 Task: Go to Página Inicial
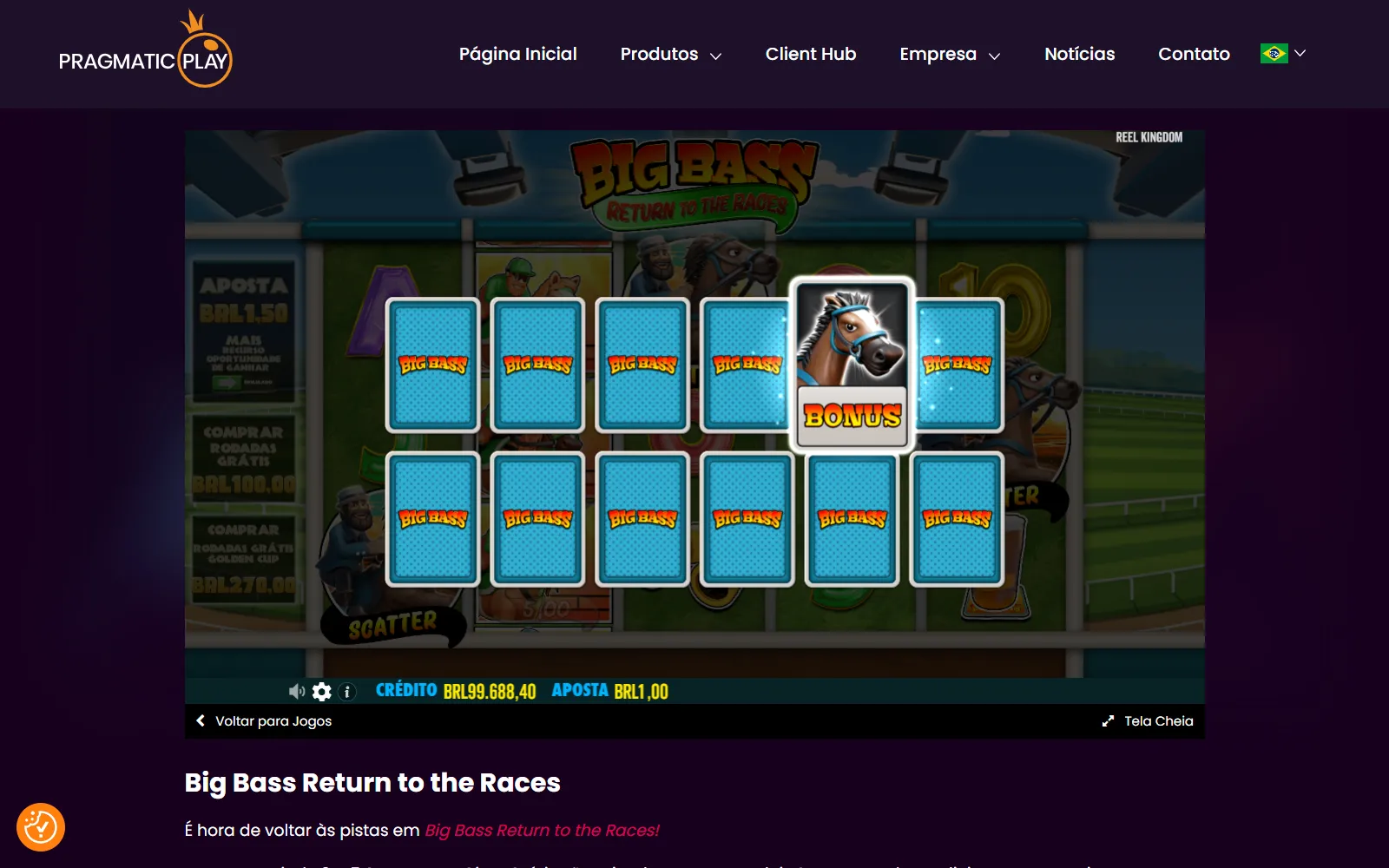click(517, 54)
